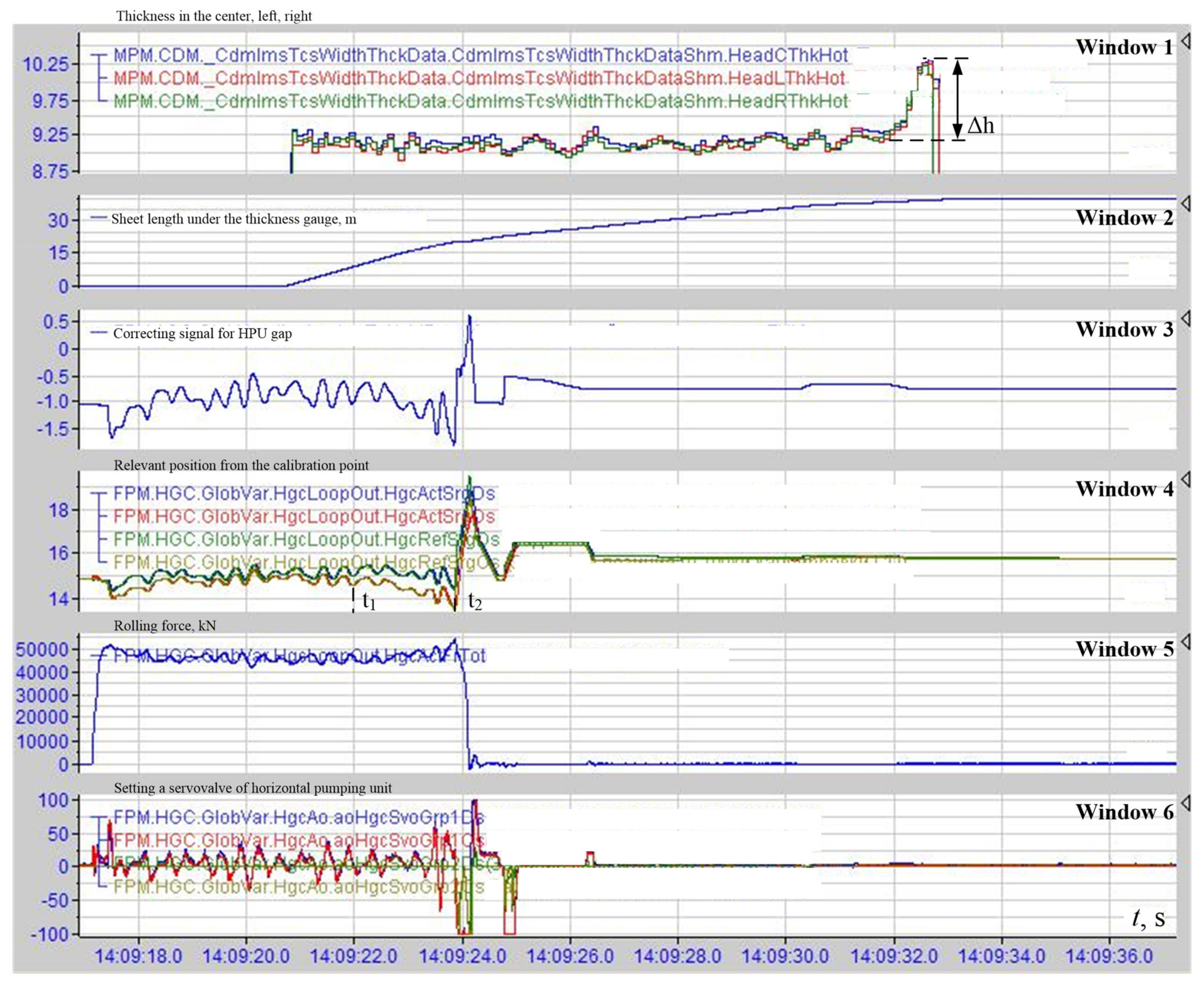Click the triangle marker beside Window 1
1204x987 pixels.
tap(1186, 42)
